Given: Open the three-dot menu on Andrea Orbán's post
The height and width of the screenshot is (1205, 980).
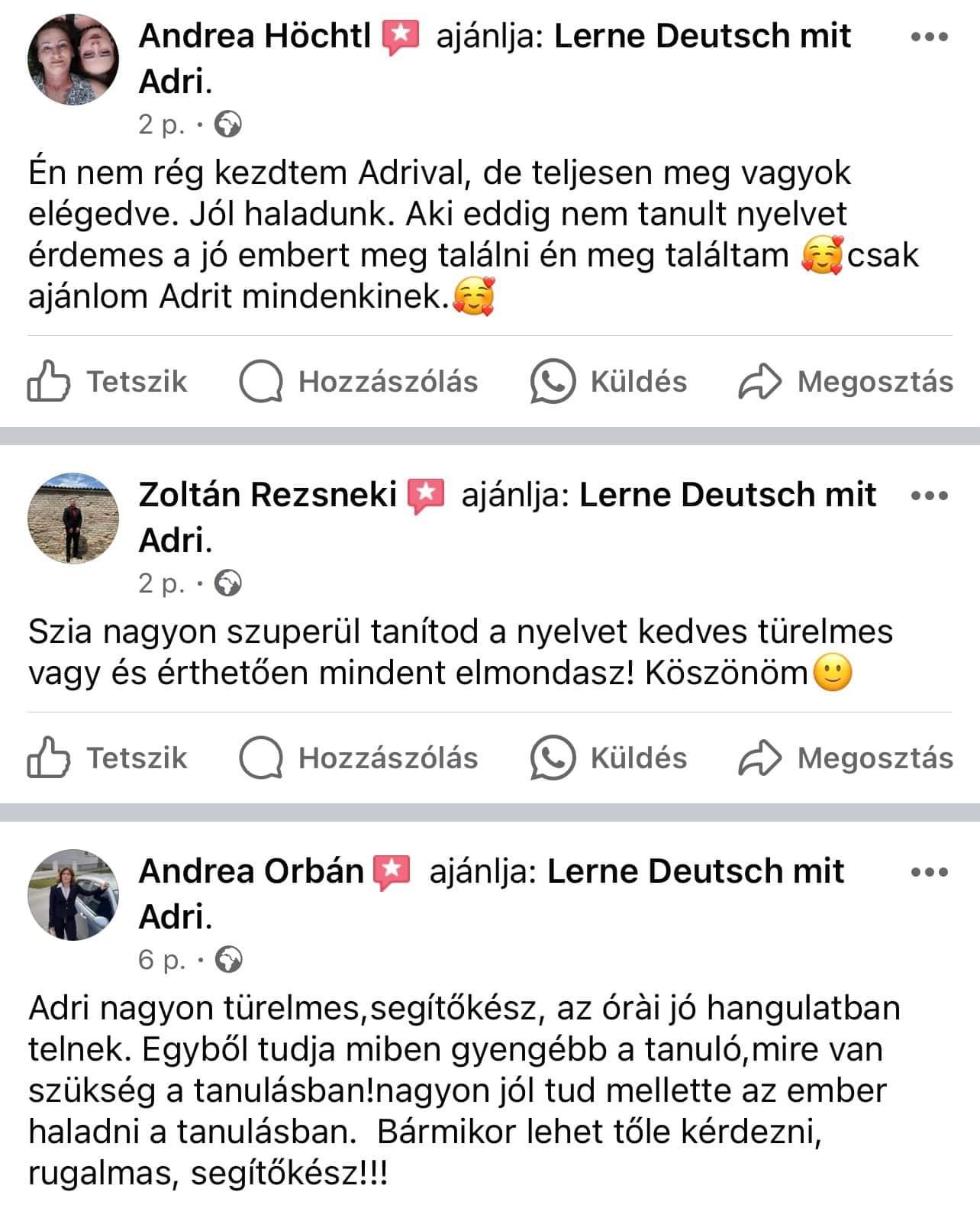Looking at the screenshot, I should 930,871.
